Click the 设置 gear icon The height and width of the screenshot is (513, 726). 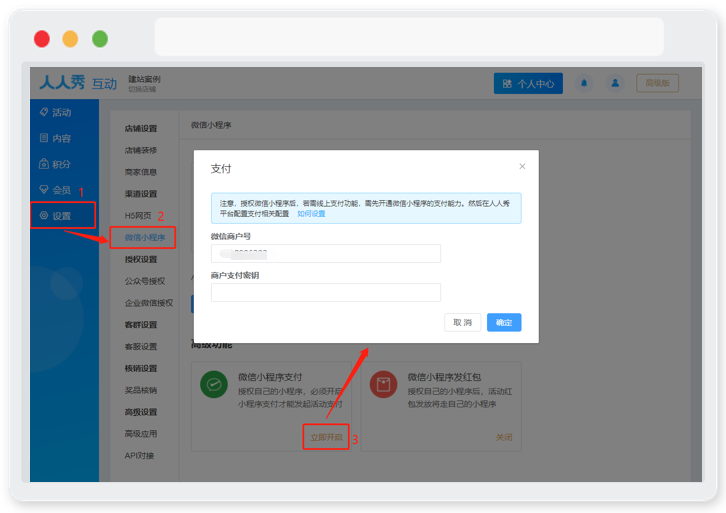click(44, 215)
